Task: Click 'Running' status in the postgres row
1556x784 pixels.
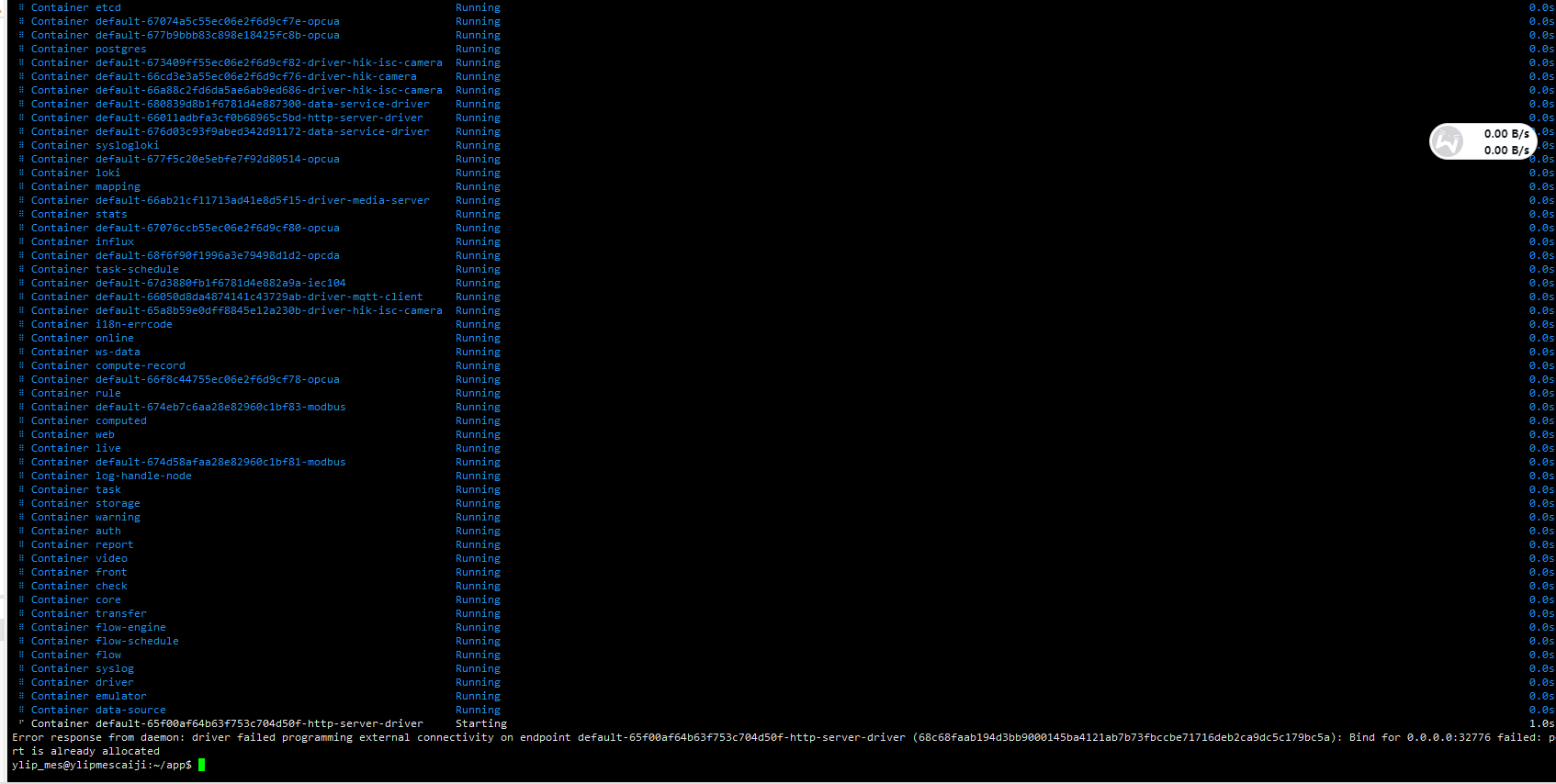Action: pos(478,49)
